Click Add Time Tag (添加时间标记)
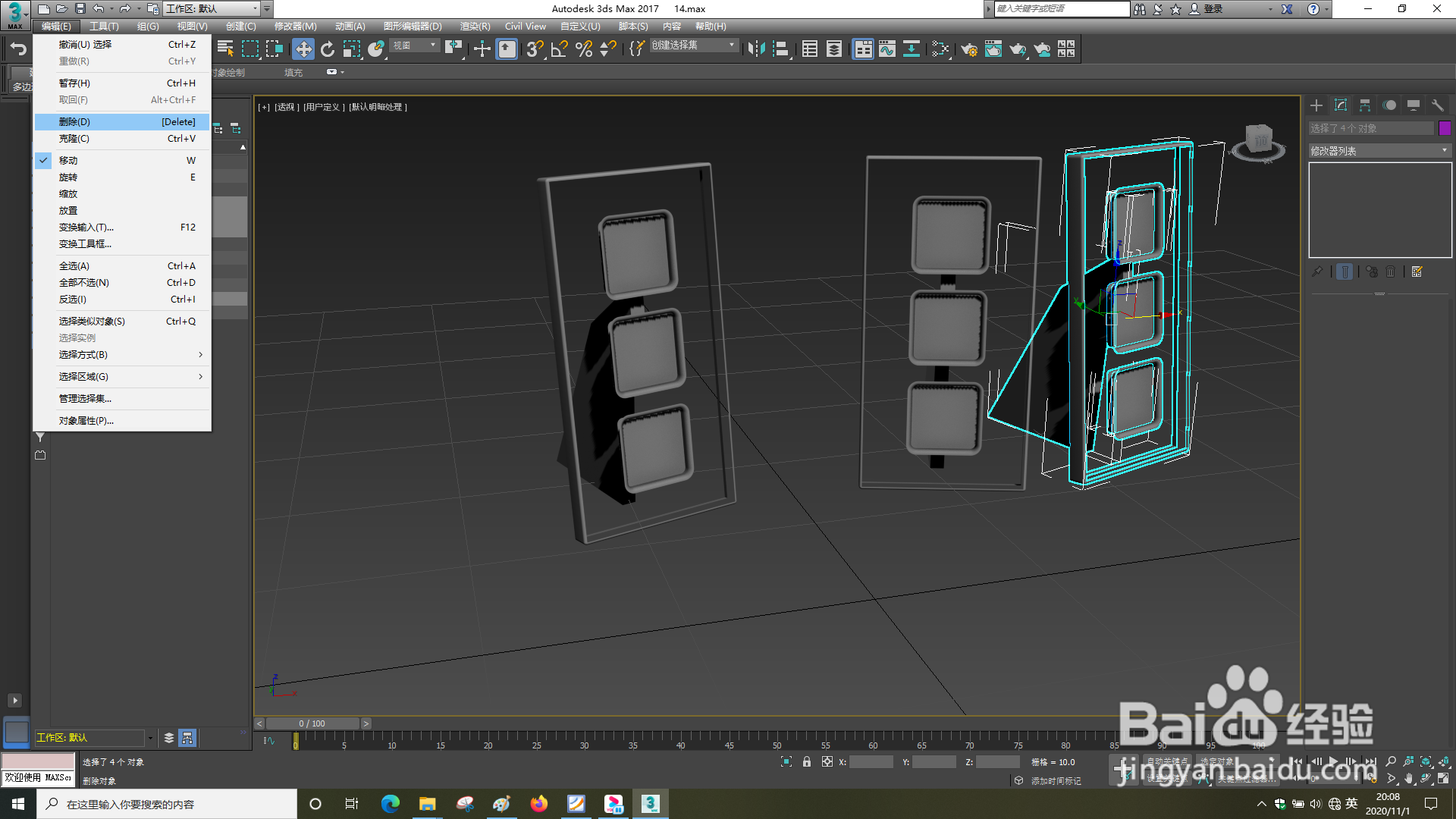This screenshot has width=1456, height=819. (x=1056, y=780)
